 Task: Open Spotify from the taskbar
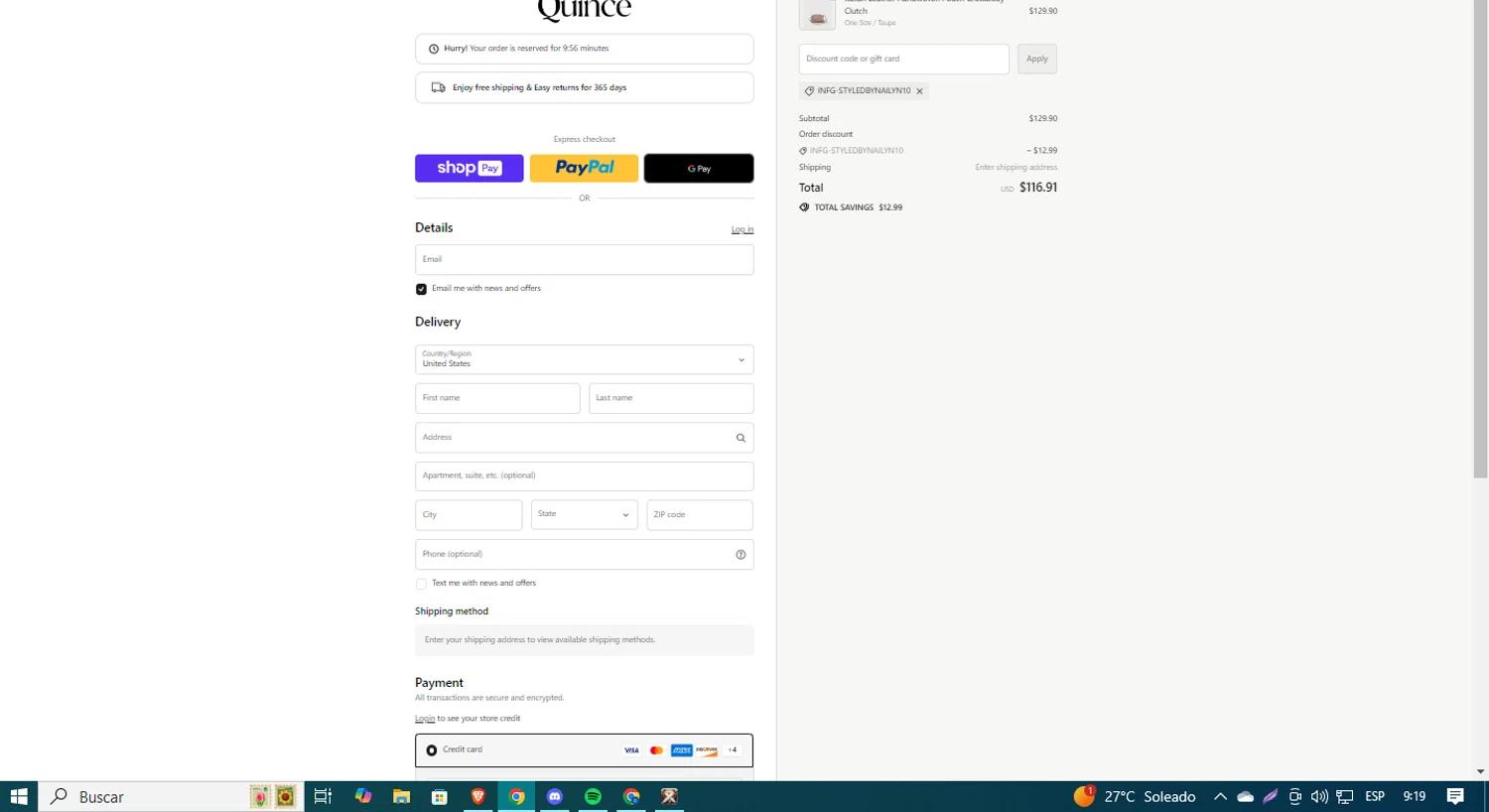(x=593, y=796)
